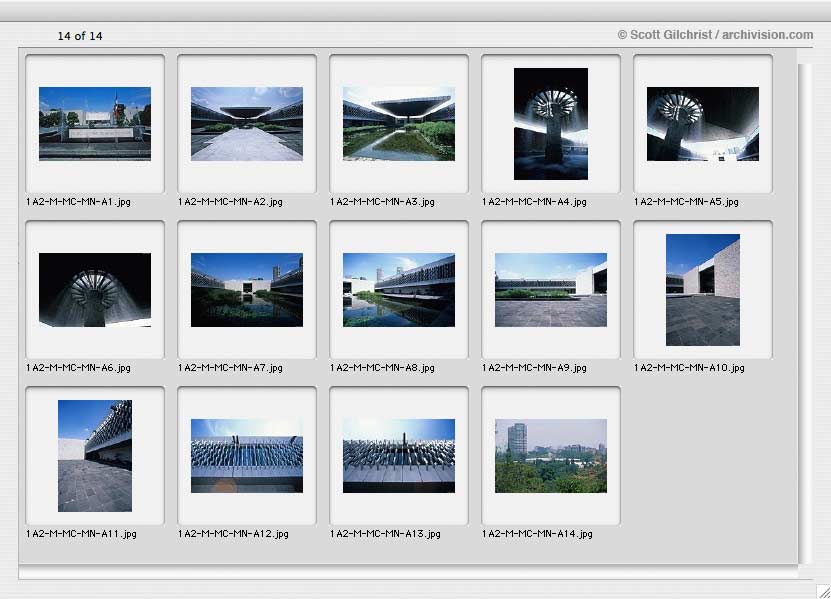Click filename label 1A2-M-MC-MN-A2.jpg

pos(231,202)
